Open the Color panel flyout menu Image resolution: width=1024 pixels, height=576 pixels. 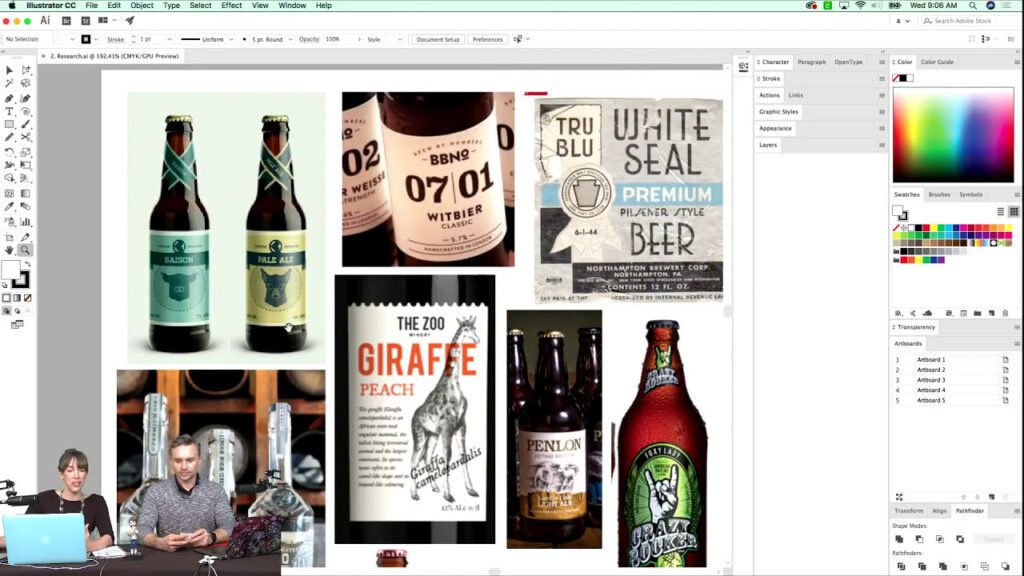coord(1016,62)
